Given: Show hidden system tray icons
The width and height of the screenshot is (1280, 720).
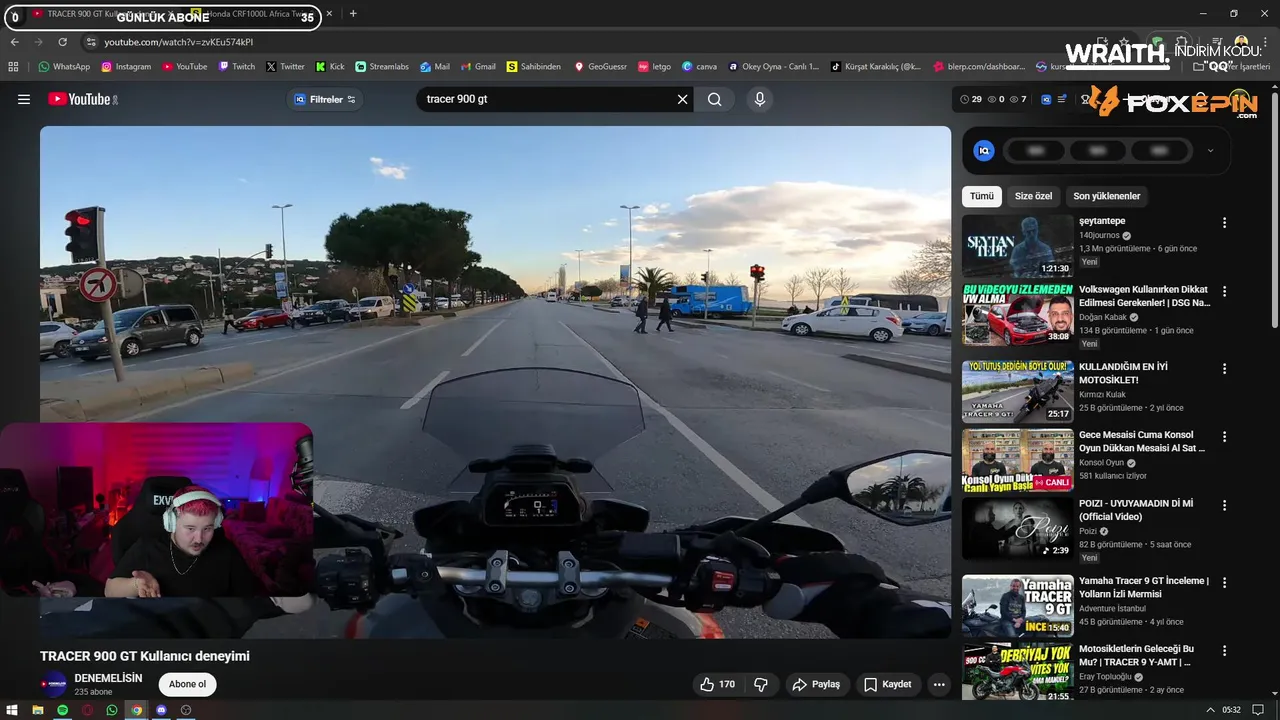Looking at the screenshot, I should [x=1212, y=710].
